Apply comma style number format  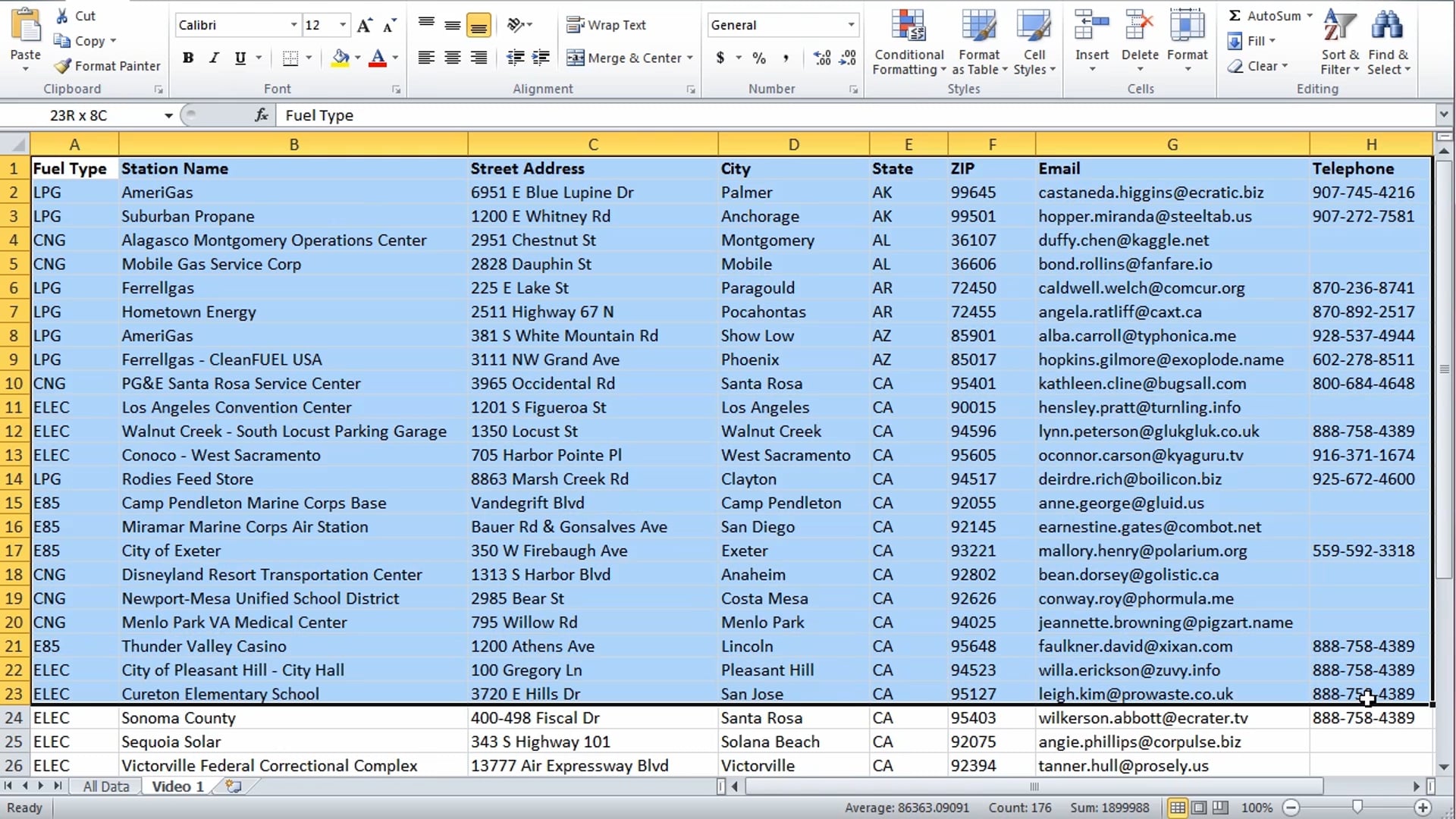[786, 58]
